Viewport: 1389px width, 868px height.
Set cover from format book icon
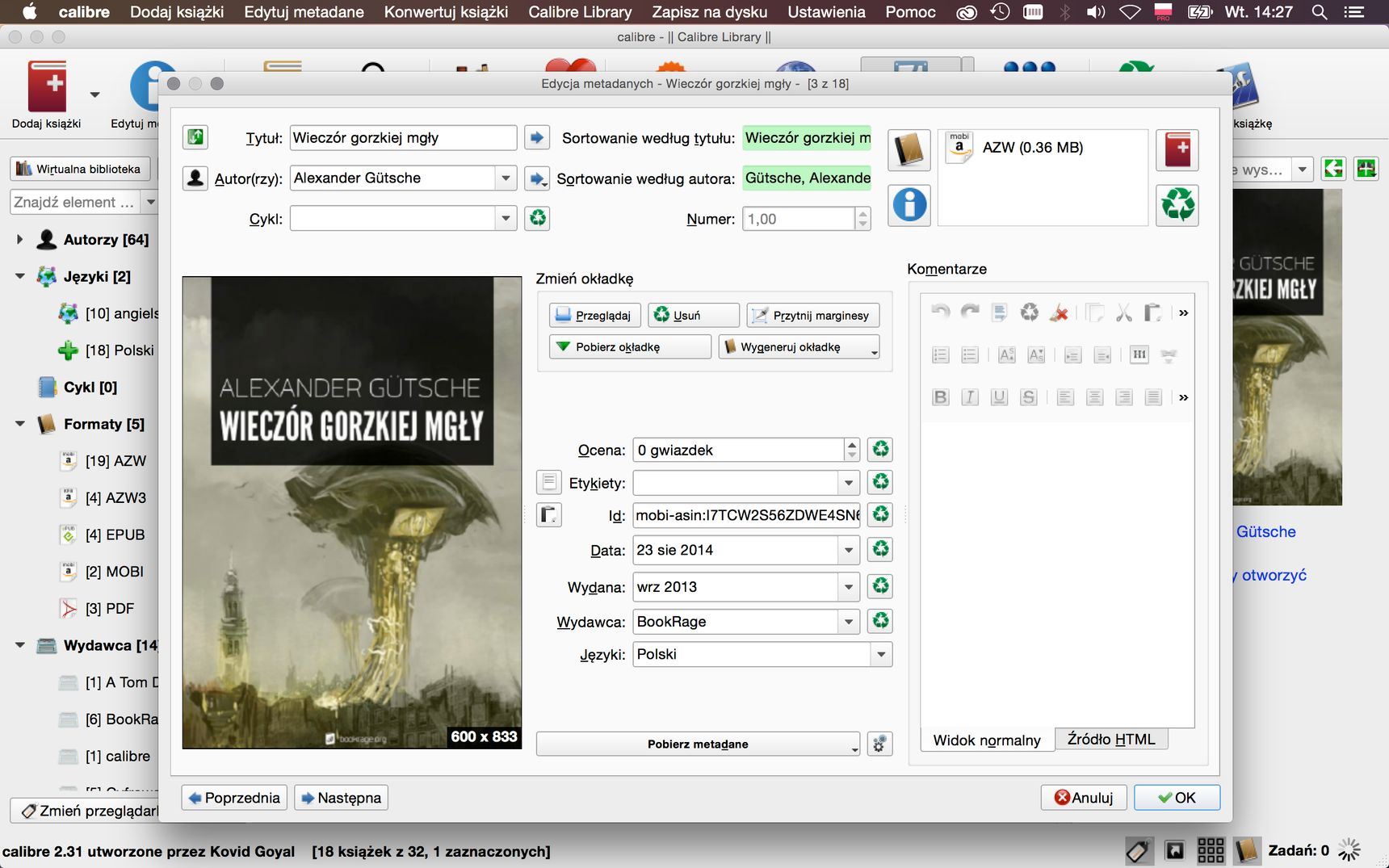point(909,150)
